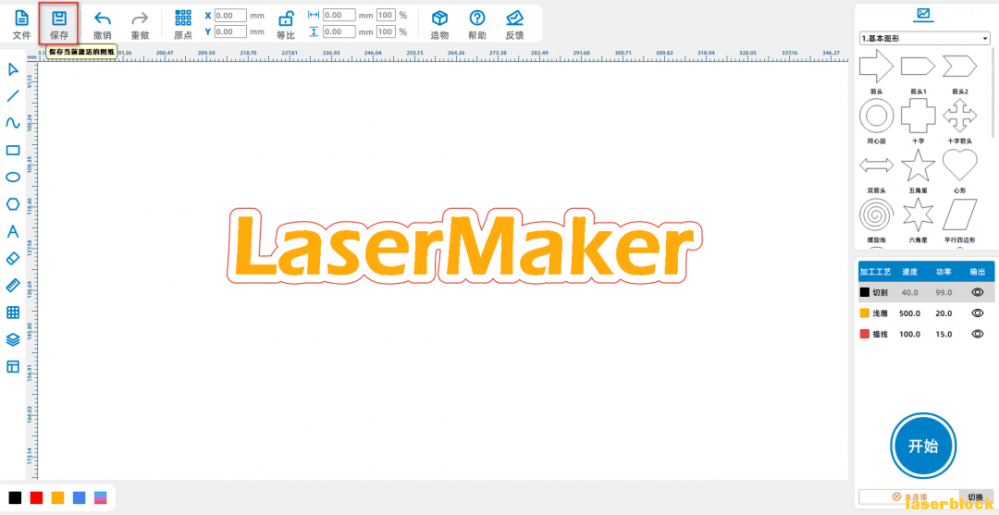This screenshot has height=515, width=999.
Task: Select the ellipse tool
Action: 13,177
